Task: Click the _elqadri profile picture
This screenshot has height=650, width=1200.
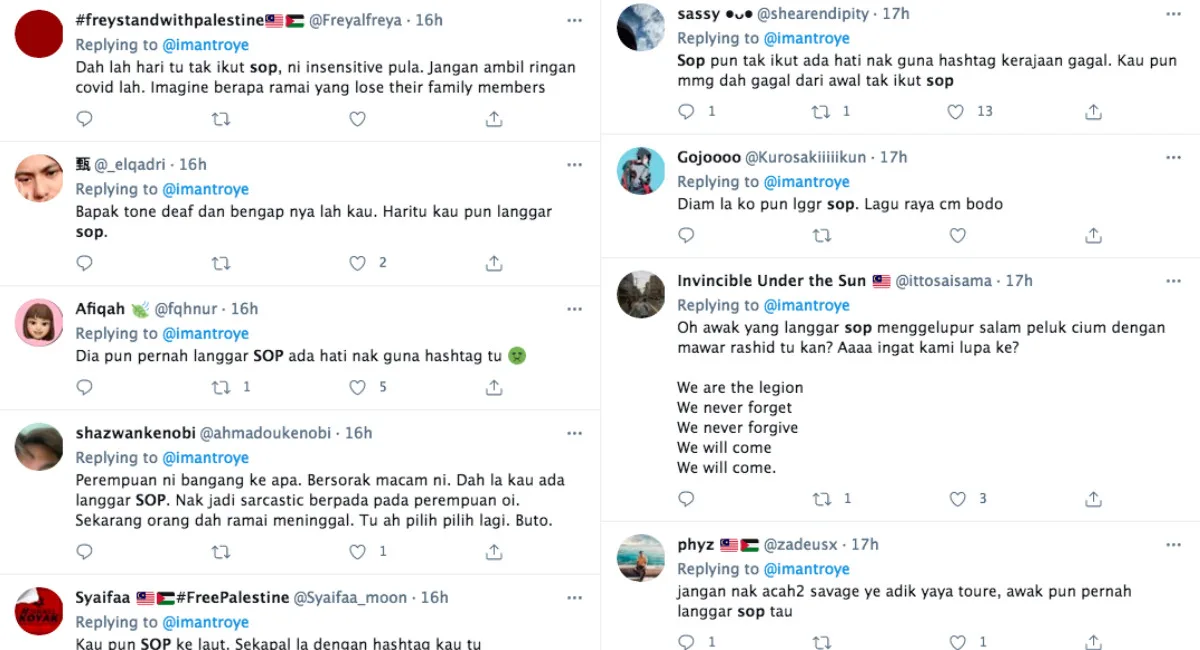Action: [39, 178]
